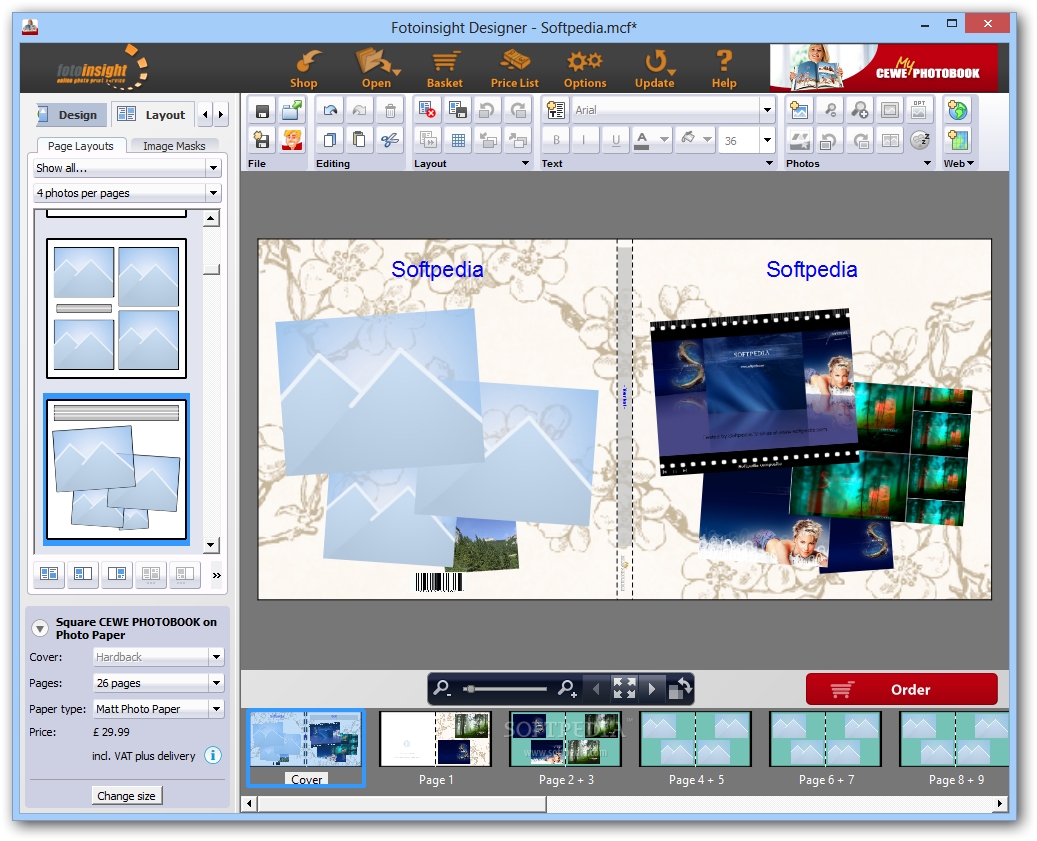Open the Shop from the top toolbar
The image size is (1037, 841).
(x=304, y=69)
